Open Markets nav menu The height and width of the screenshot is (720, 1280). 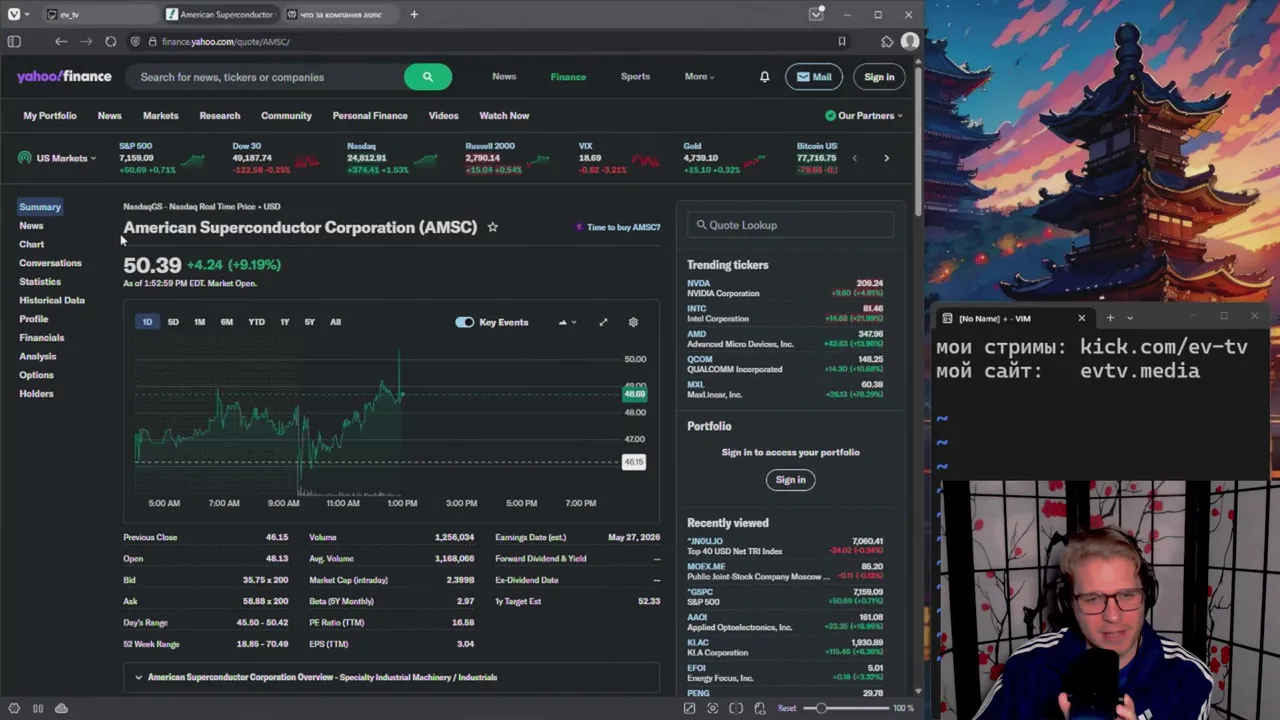[160, 116]
